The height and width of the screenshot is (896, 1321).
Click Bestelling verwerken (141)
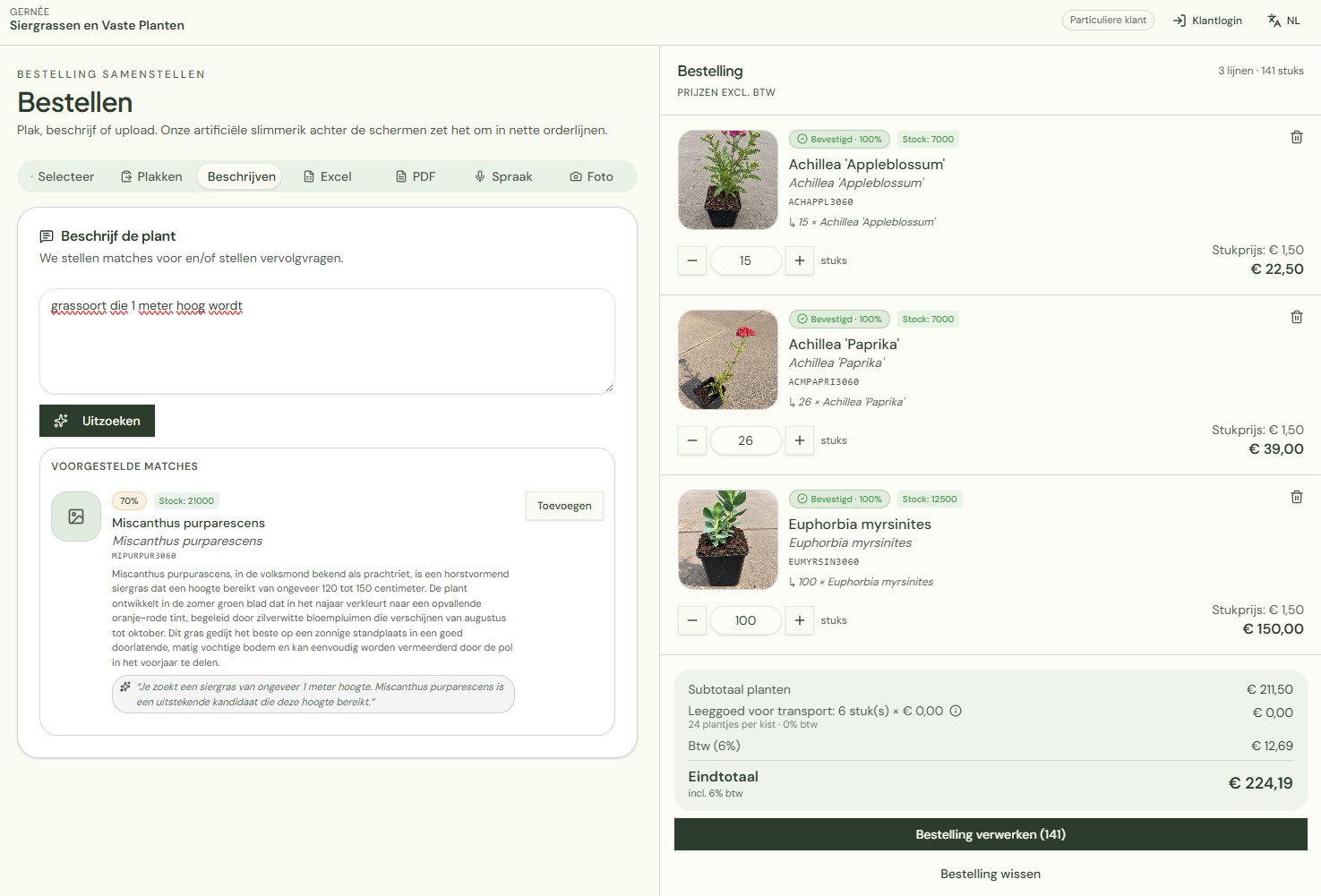(x=991, y=834)
